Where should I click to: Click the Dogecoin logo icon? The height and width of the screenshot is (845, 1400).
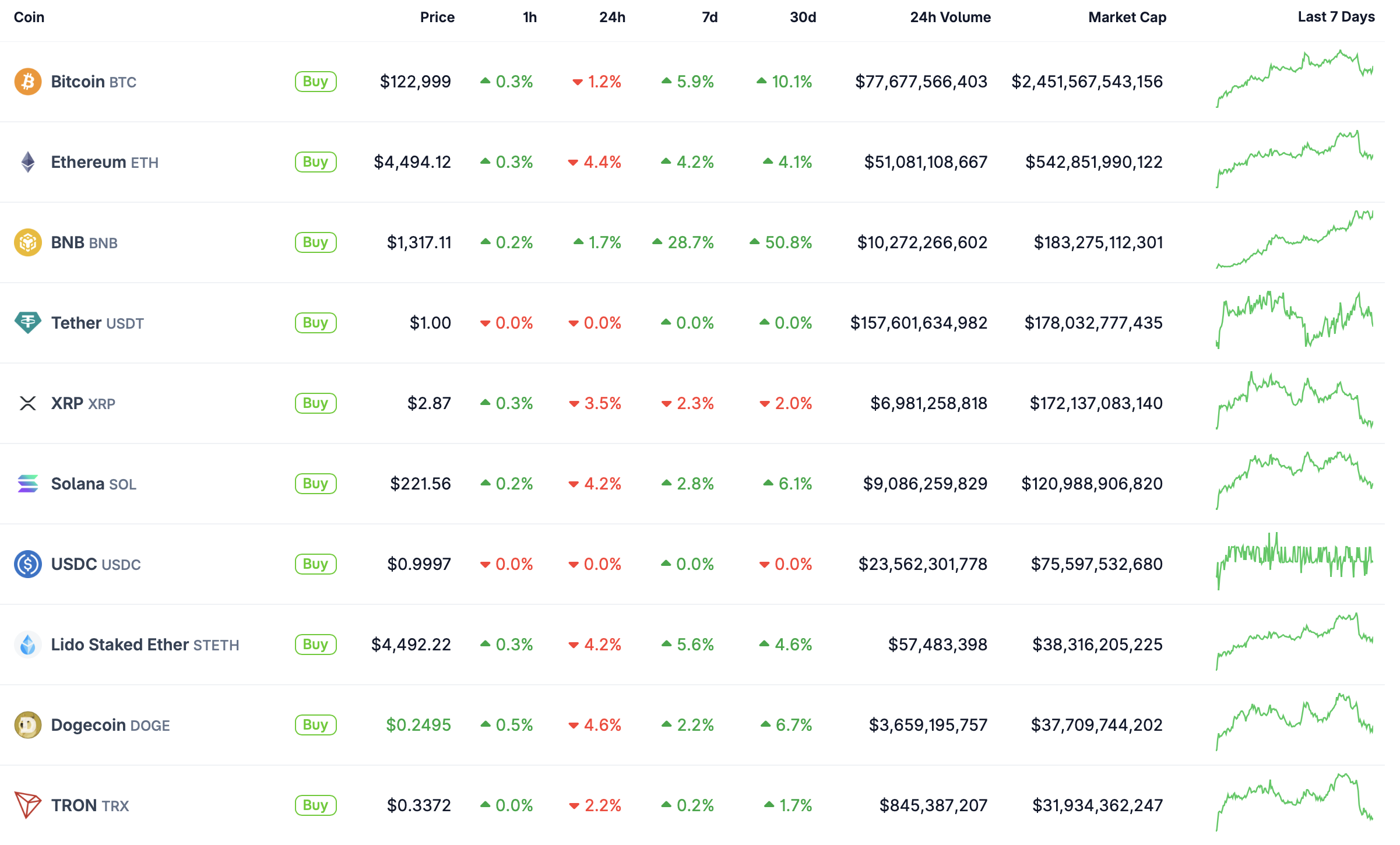point(27,725)
